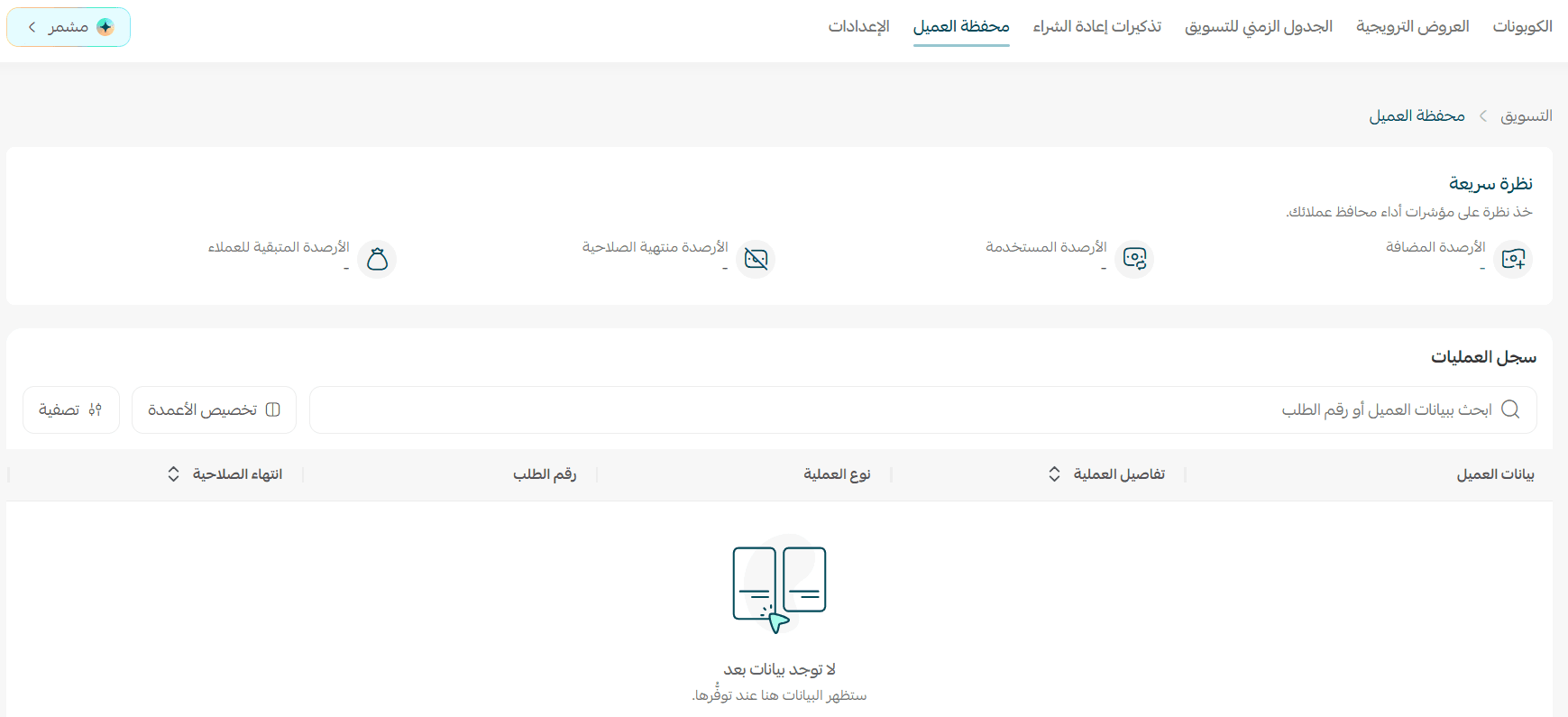Image resolution: width=1568 pixels, height=717 pixels.
Task: Click the added balances (الأرصدة المضافة) icon
Action: point(1513,260)
